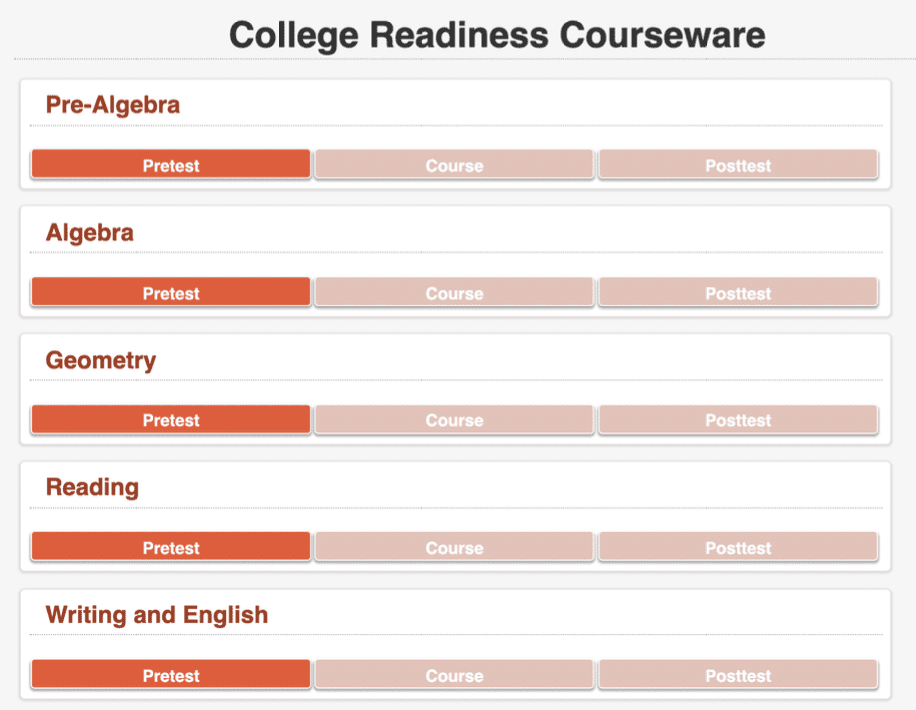Screen dimensions: 916x710
Task: Click the Pre-Algebra section heading
Action: (113, 105)
